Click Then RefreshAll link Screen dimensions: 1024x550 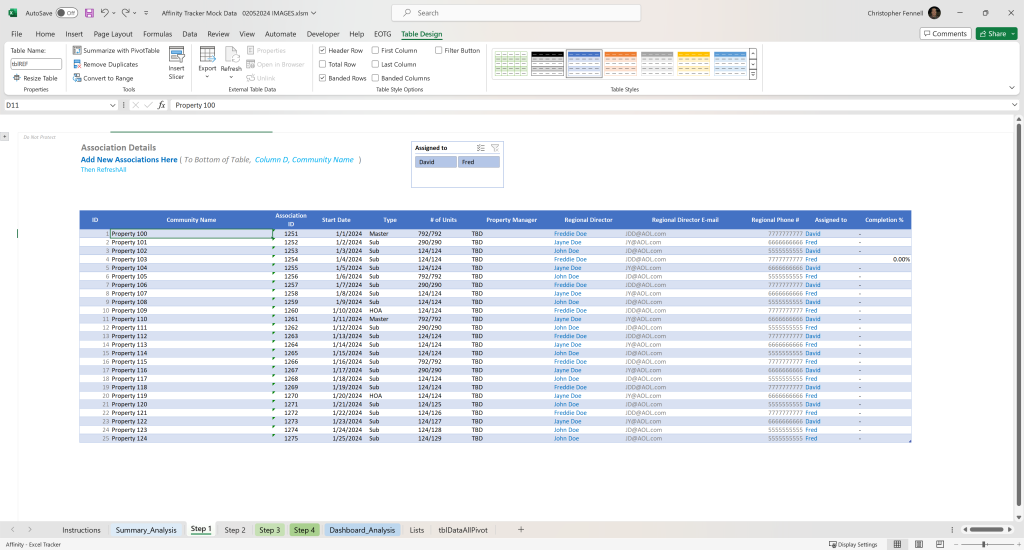pos(103,170)
